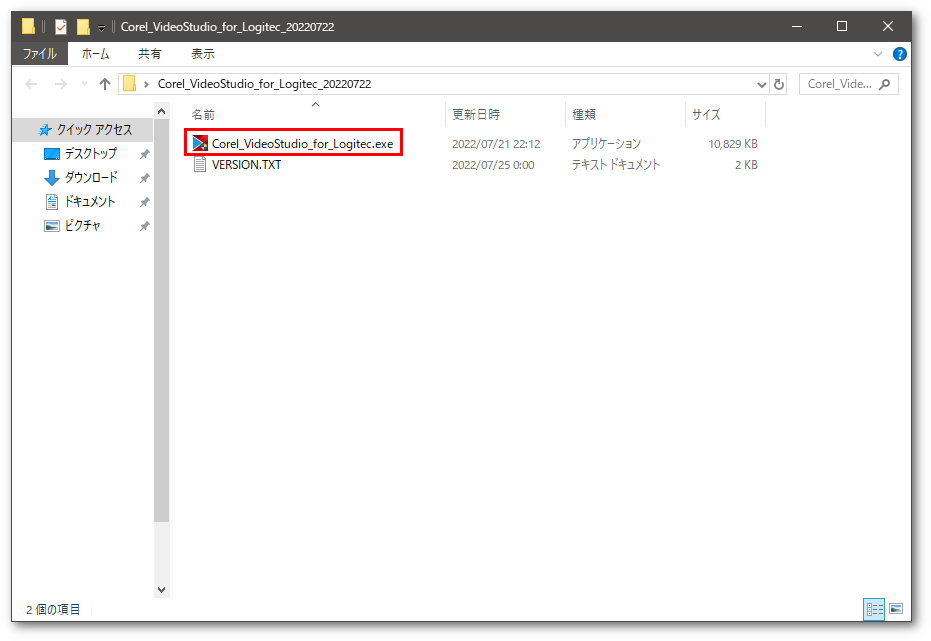This screenshot has width=931, height=641.
Task: Click the pin beside ドキュメント
Action: point(144,202)
